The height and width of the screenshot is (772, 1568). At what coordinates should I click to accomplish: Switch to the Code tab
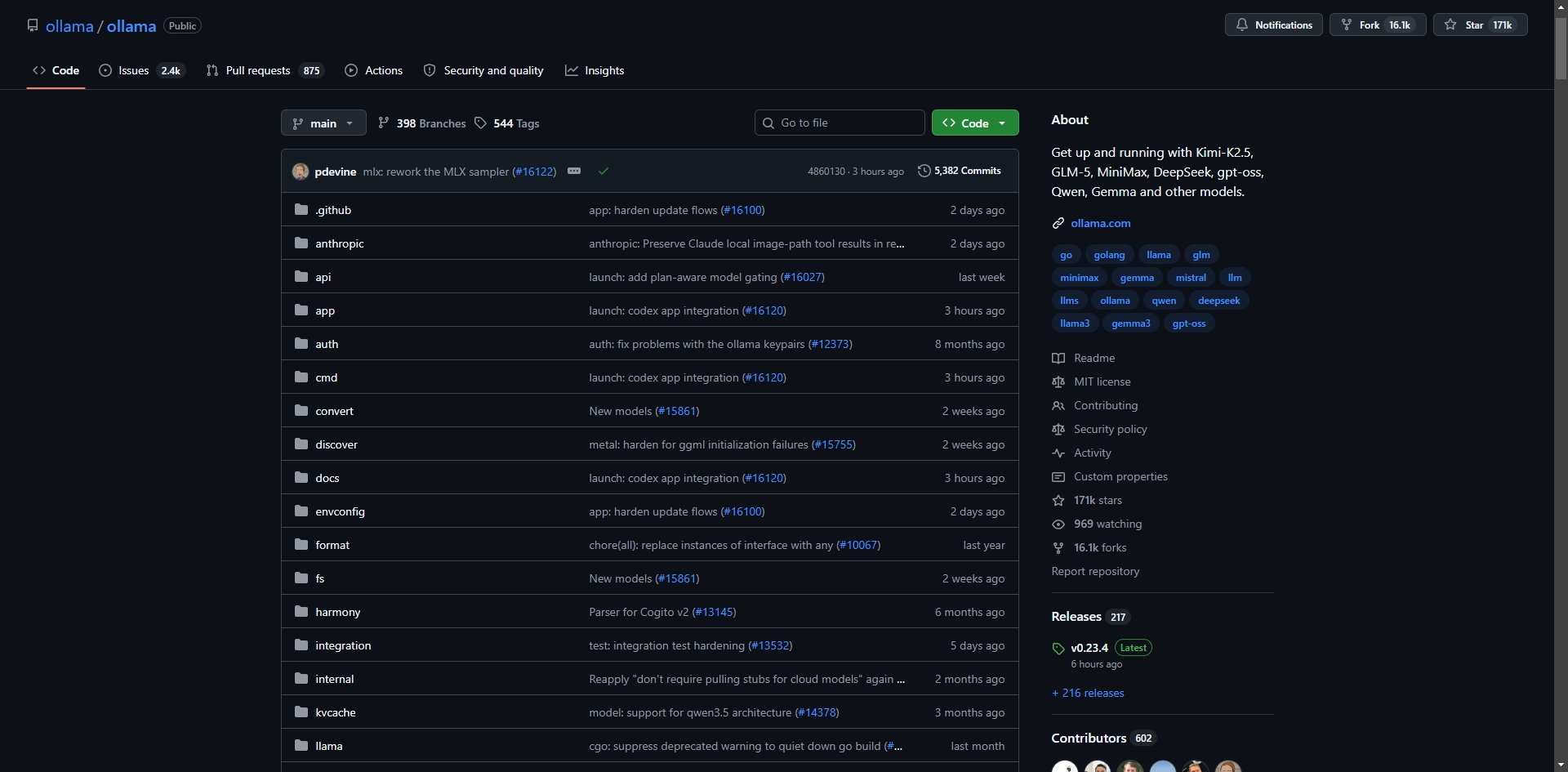click(x=56, y=71)
